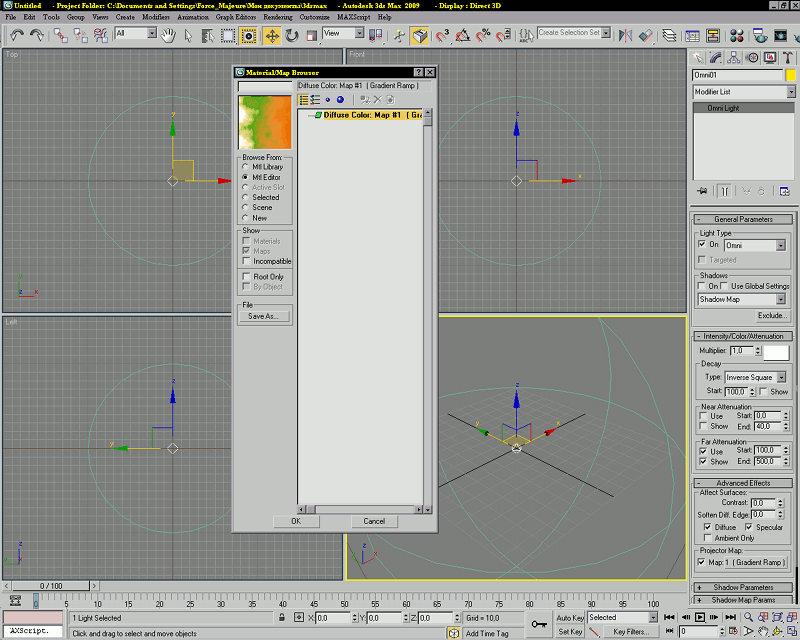
Task: Open the Material Editor spheres icon
Action: click(737, 36)
